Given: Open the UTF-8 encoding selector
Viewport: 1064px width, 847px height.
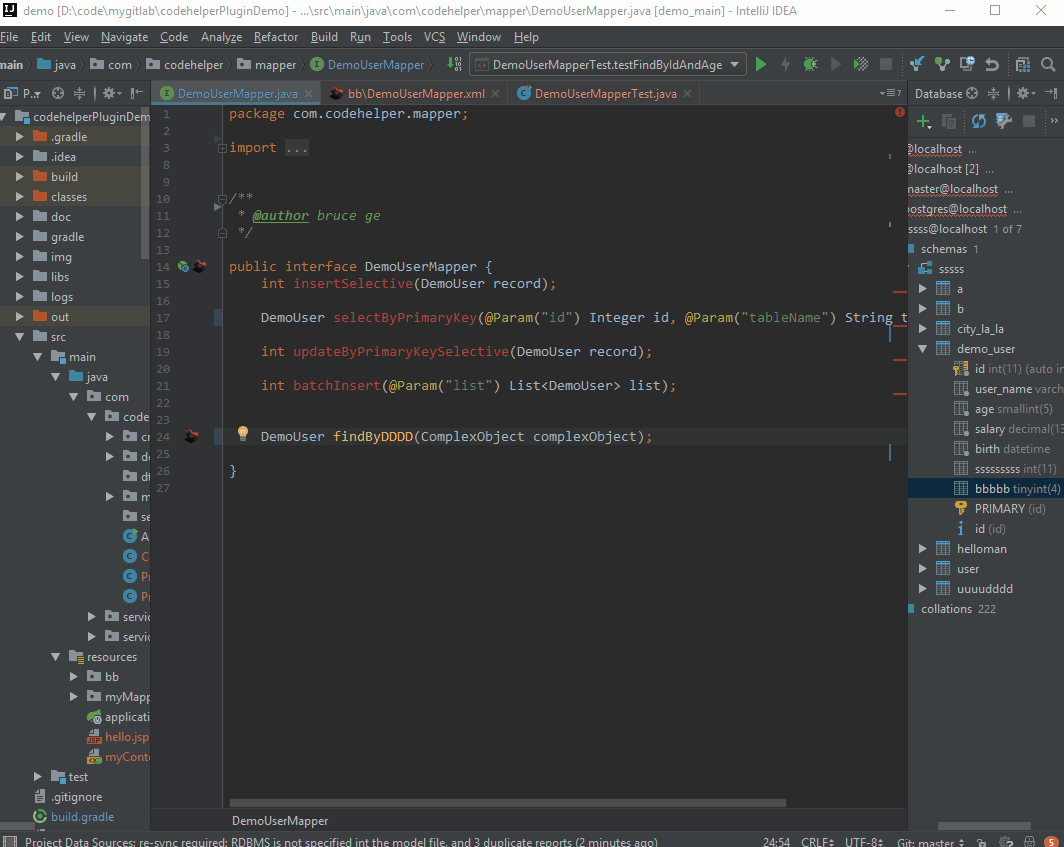Looking at the screenshot, I should click(864, 842).
